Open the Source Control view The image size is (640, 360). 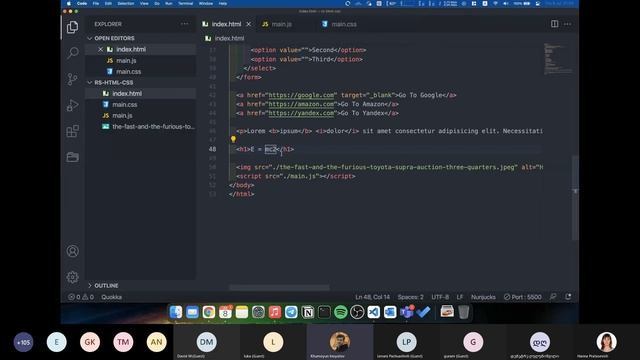pos(73,79)
